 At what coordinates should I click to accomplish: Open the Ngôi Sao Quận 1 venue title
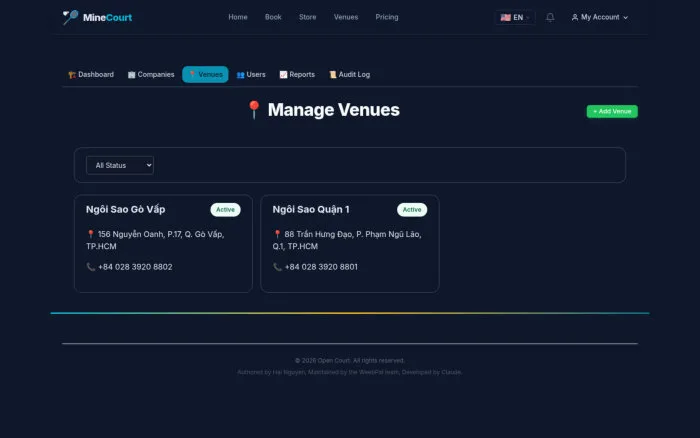(x=311, y=209)
